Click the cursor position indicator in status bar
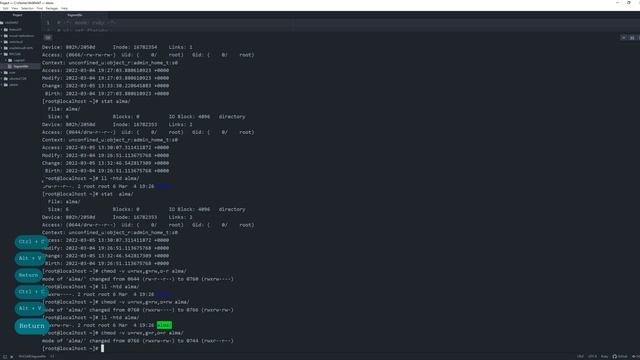The width and height of the screenshot is (640, 360). pyautogui.click(x=52, y=357)
